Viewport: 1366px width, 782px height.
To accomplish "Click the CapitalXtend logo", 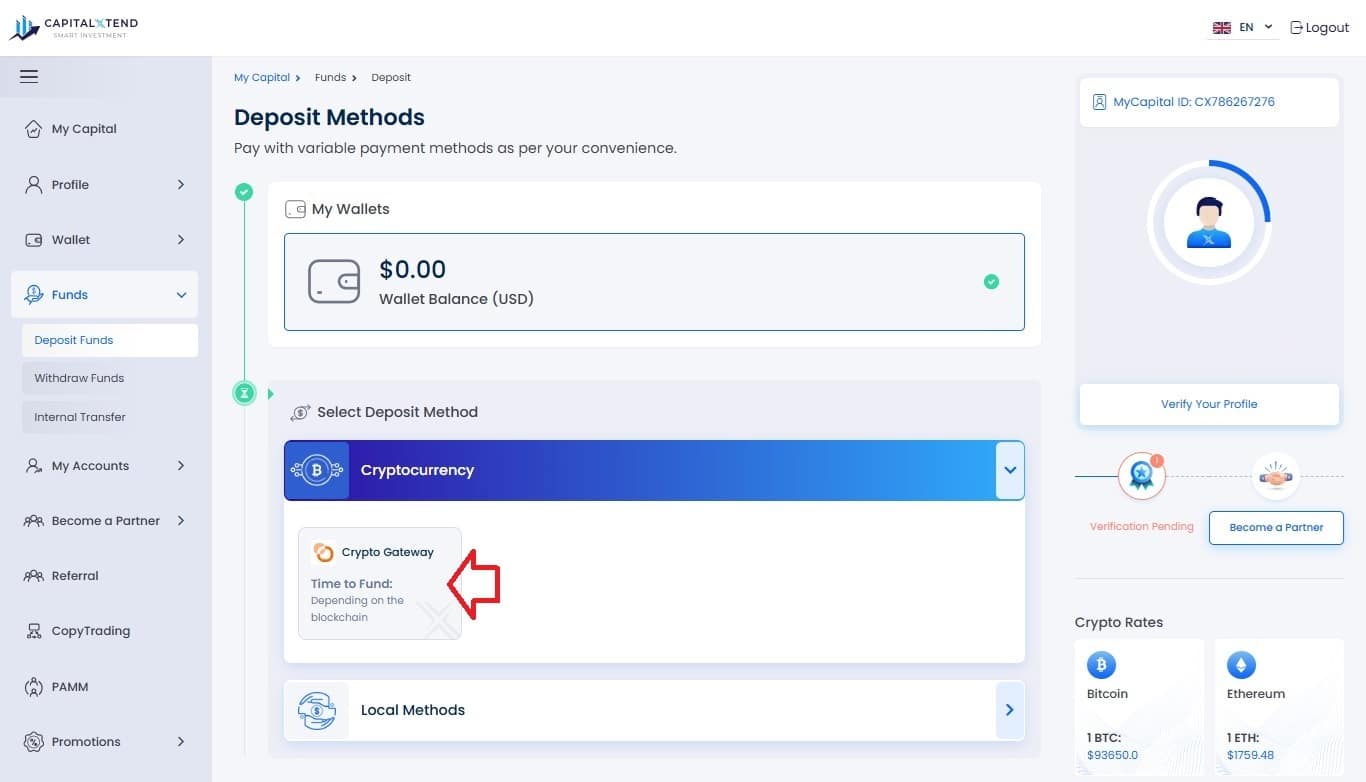I will coord(74,28).
